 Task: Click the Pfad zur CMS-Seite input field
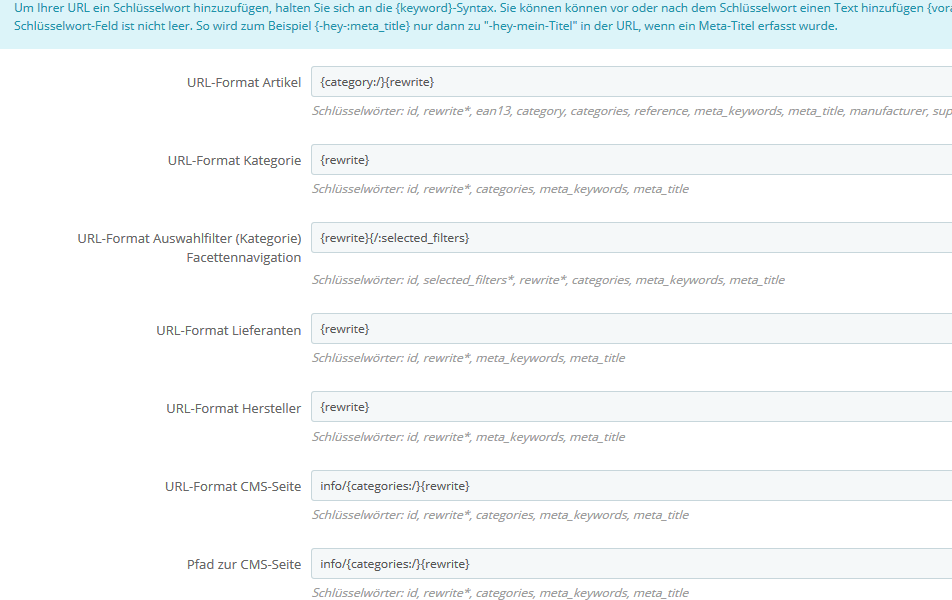tap(600, 563)
